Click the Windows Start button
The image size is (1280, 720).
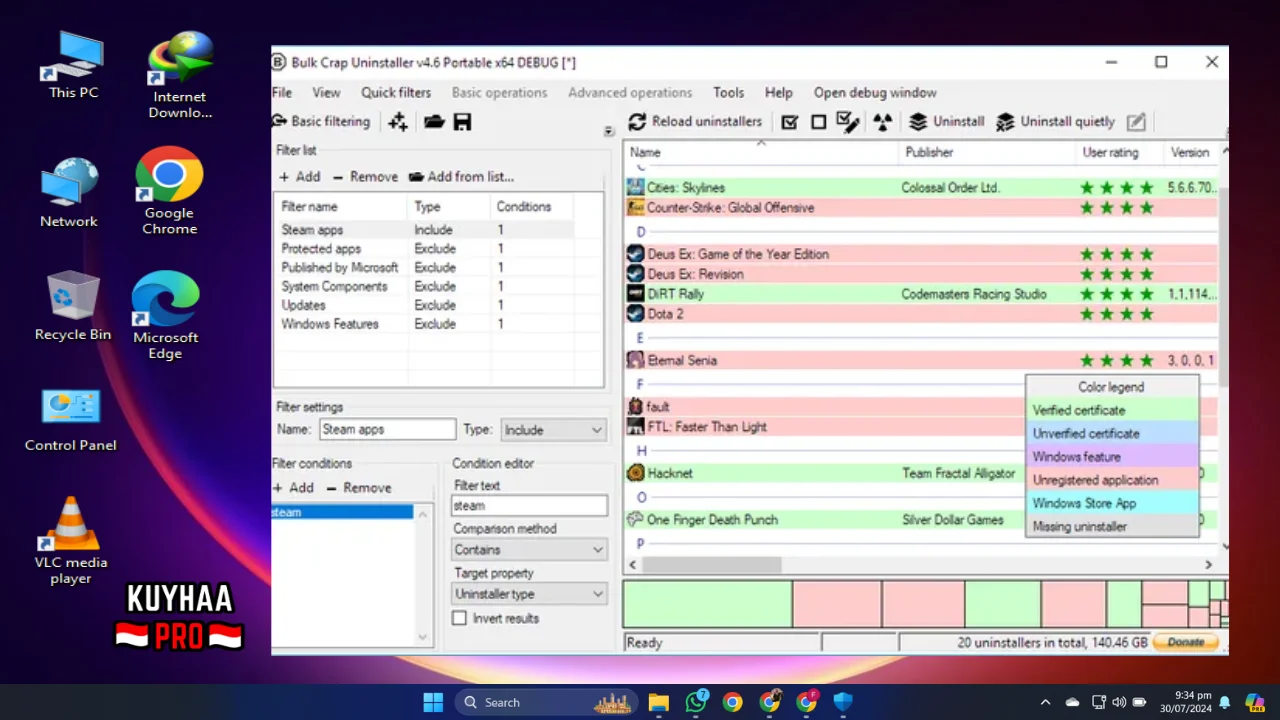(x=433, y=702)
